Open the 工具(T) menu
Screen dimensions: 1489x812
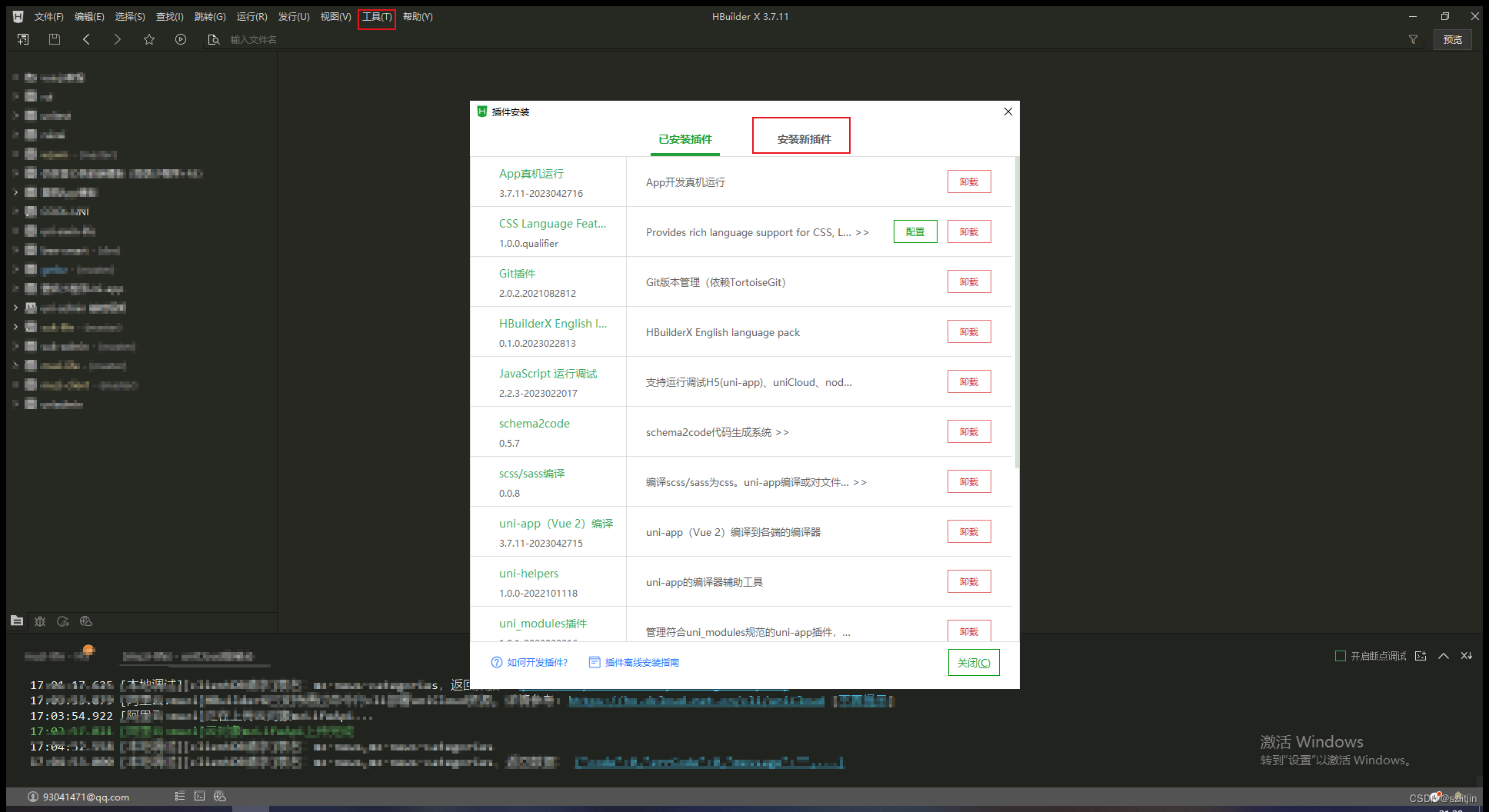[377, 16]
